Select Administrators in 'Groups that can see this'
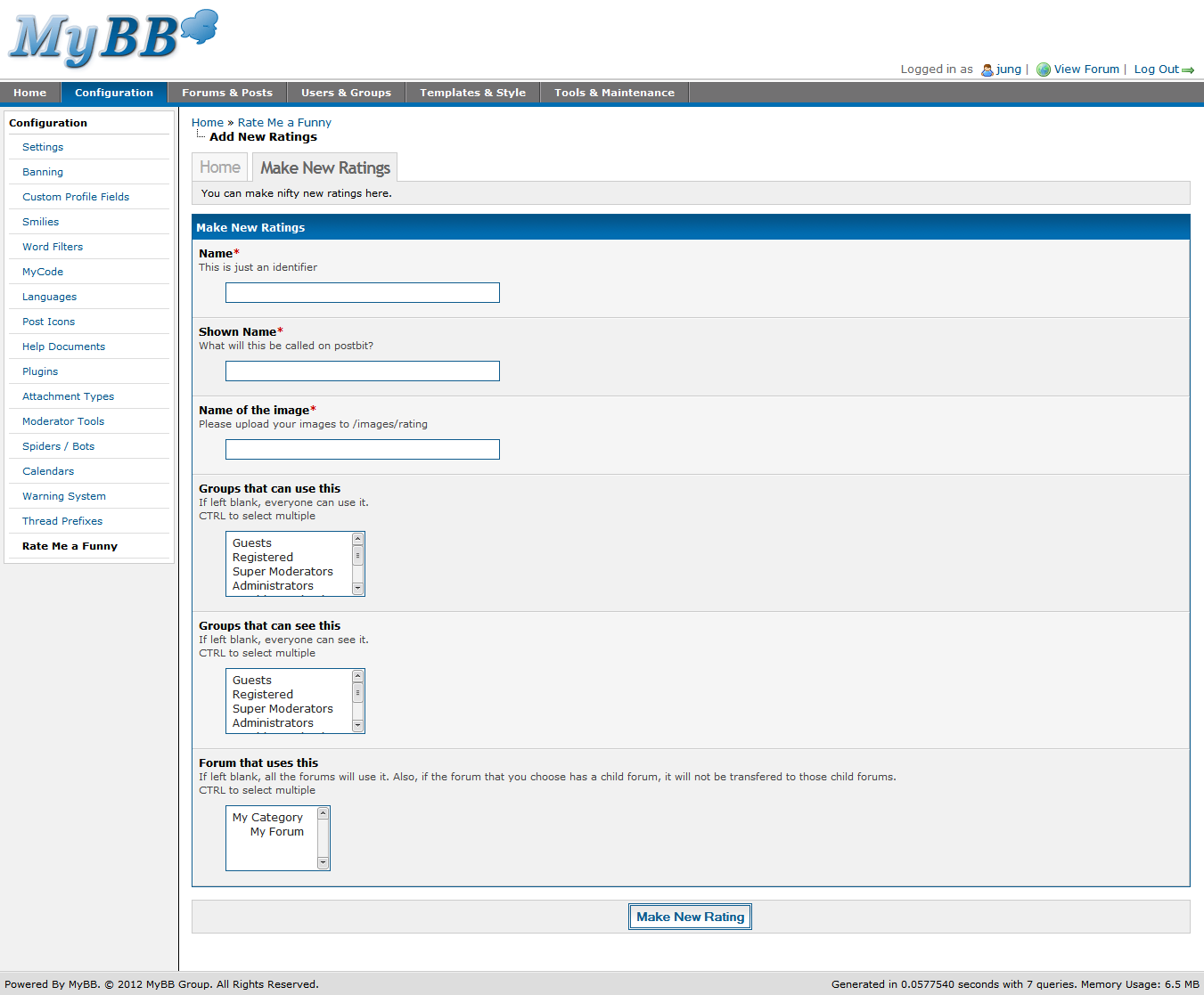 pyautogui.click(x=273, y=723)
